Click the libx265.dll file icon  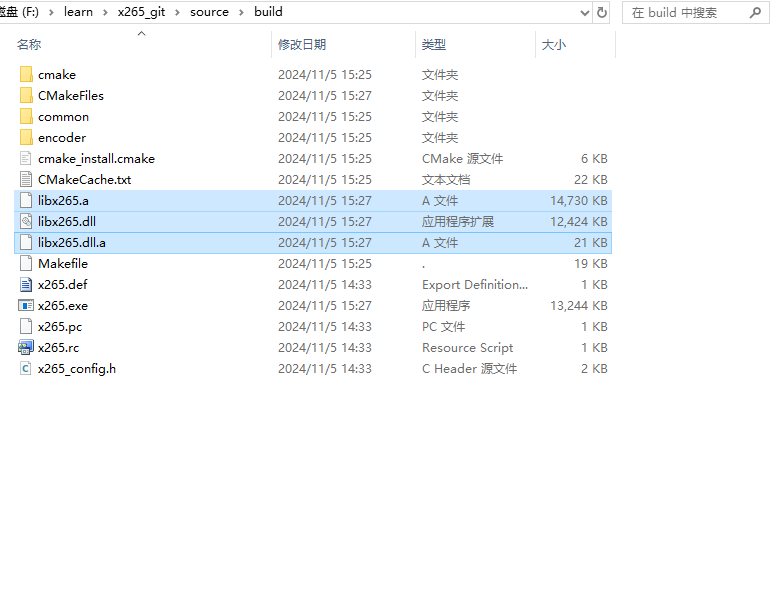[26, 221]
